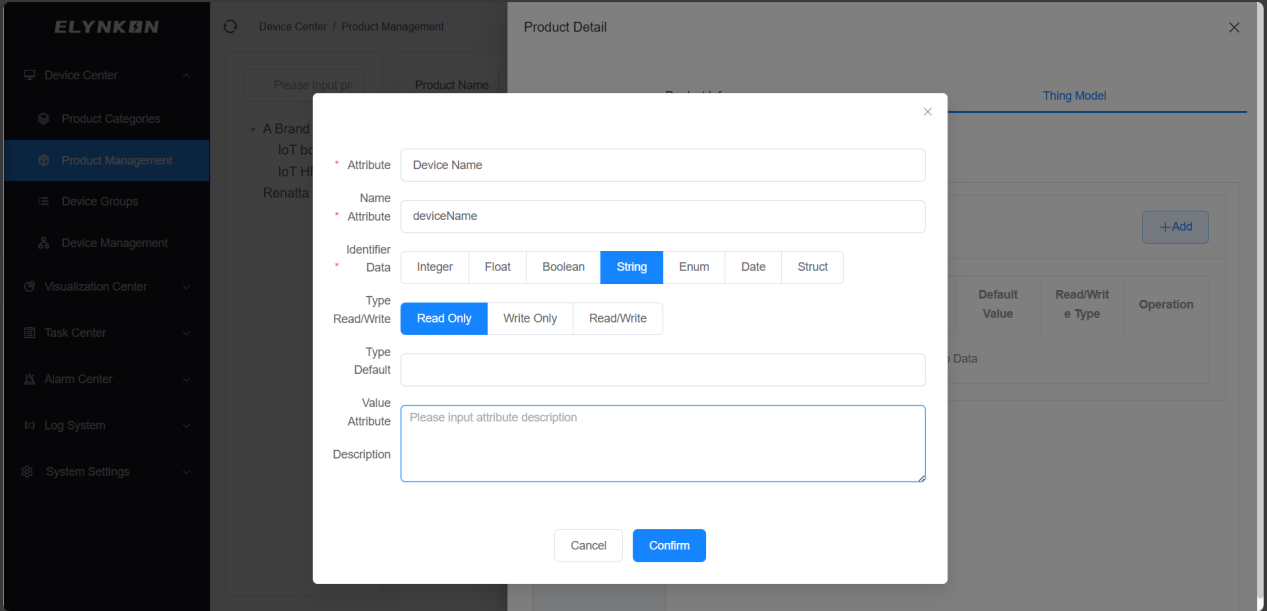The width and height of the screenshot is (1267, 611).
Task: Collapse the A Brand tree node
Action: (253, 129)
